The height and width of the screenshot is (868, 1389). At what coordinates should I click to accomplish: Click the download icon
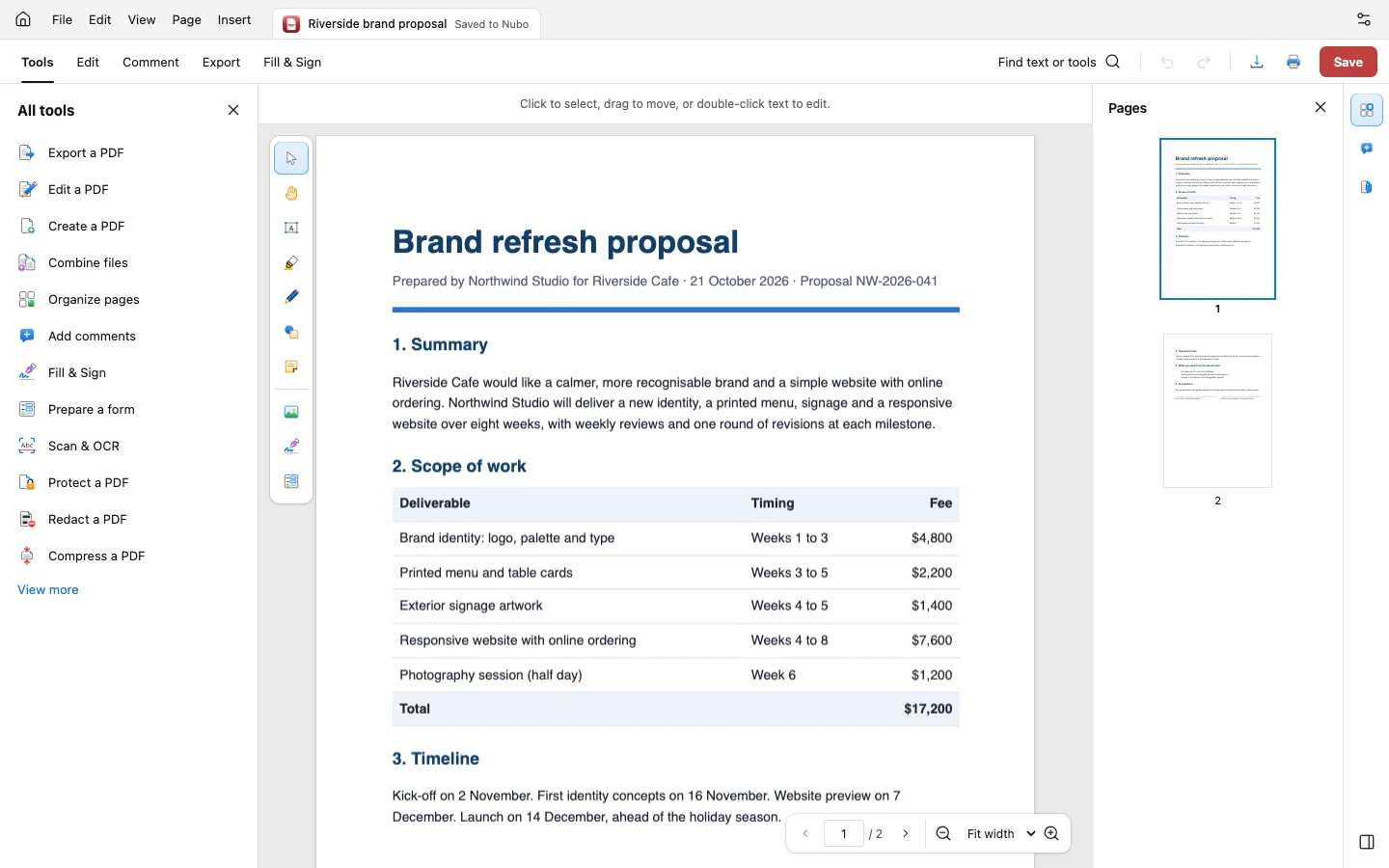[1257, 62]
